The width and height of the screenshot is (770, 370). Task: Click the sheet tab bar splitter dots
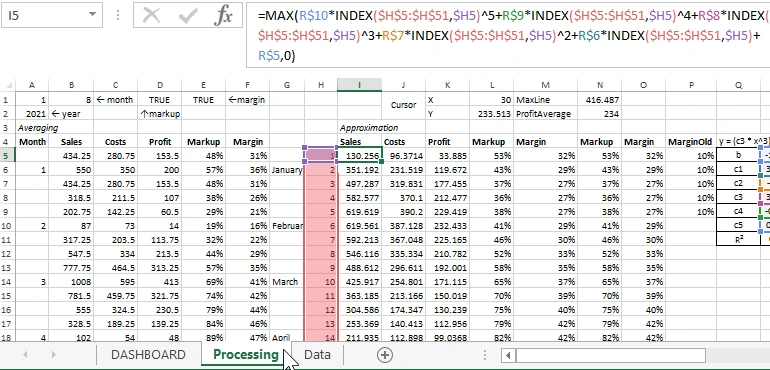click(485, 355)
